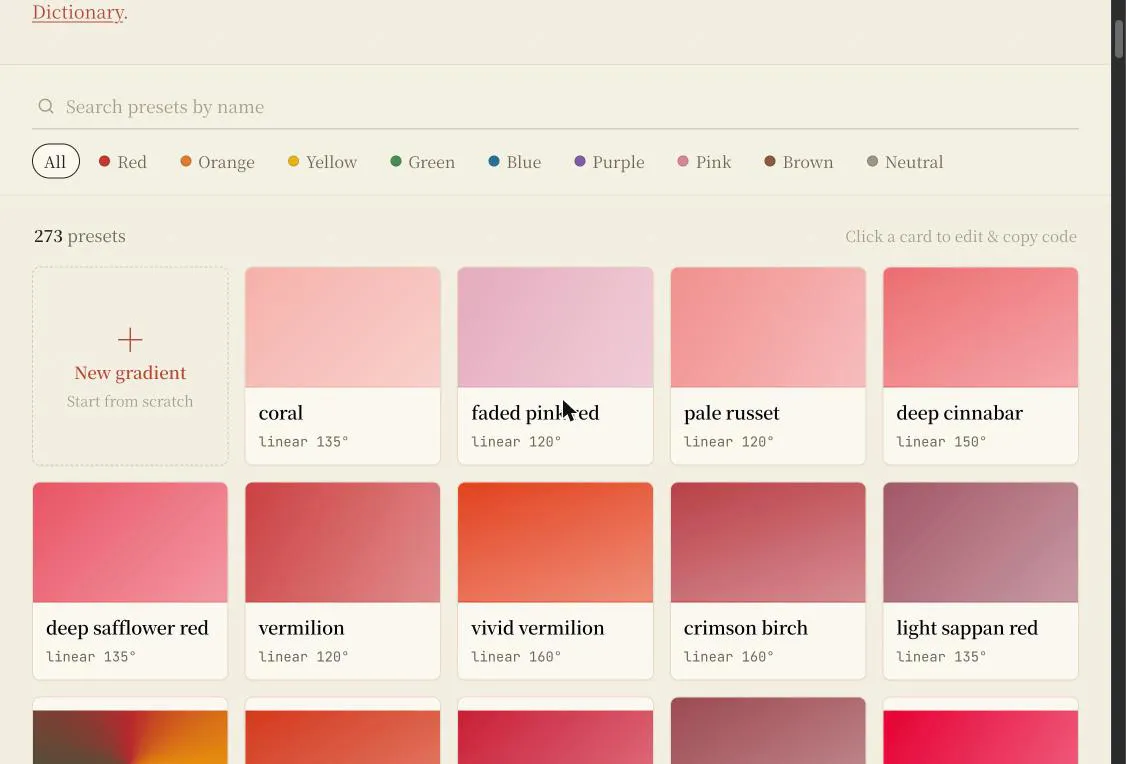Filter presets by Blue
The width and height of the screenshot is (1126, 764).
point(515,162)
